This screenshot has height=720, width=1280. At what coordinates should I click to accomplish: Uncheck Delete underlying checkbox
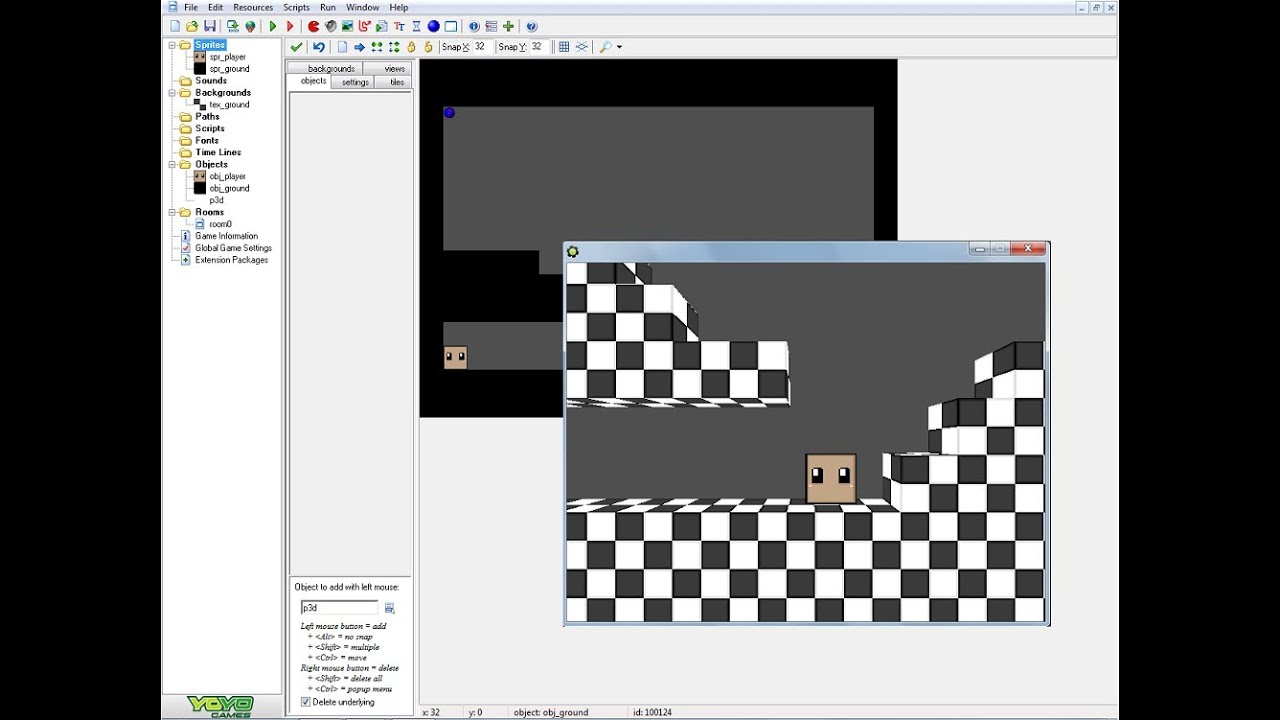pos(306,702)
